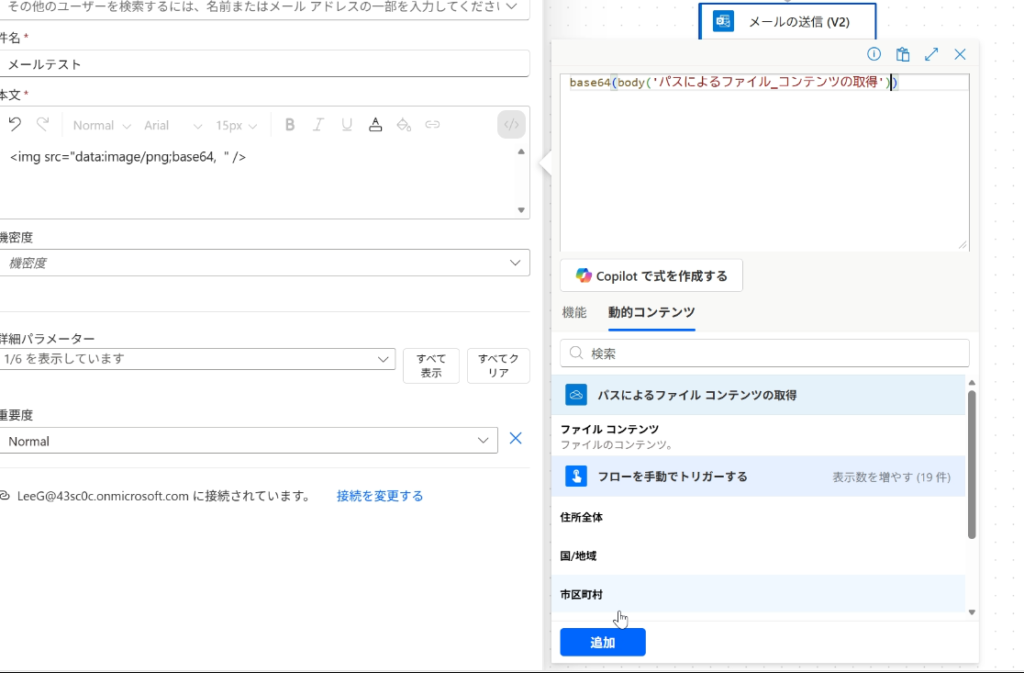Viewport: 1024px width, 673px height.
Task: Click the info icon in expression panel
Action: point(873,55)
